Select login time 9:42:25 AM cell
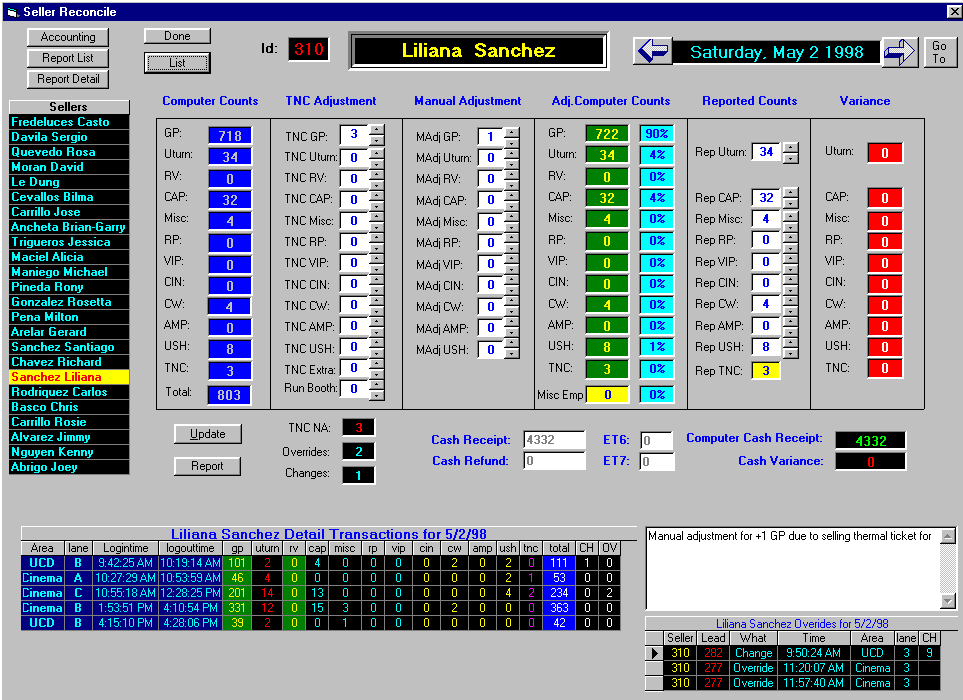963x700 pixels. click(125, 562)
